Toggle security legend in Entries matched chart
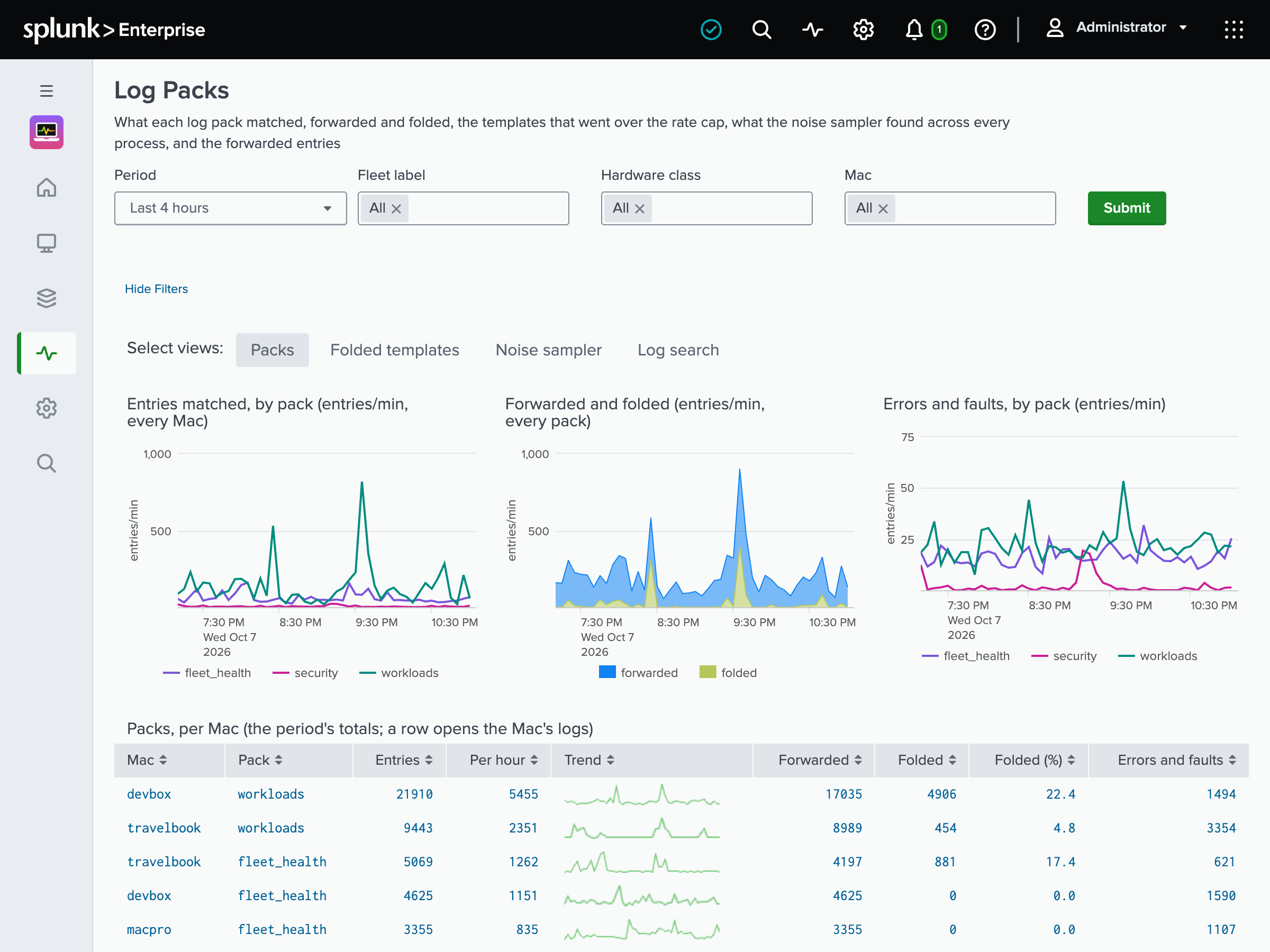Viewport: 1270px width, 952px height. point(305,673)
